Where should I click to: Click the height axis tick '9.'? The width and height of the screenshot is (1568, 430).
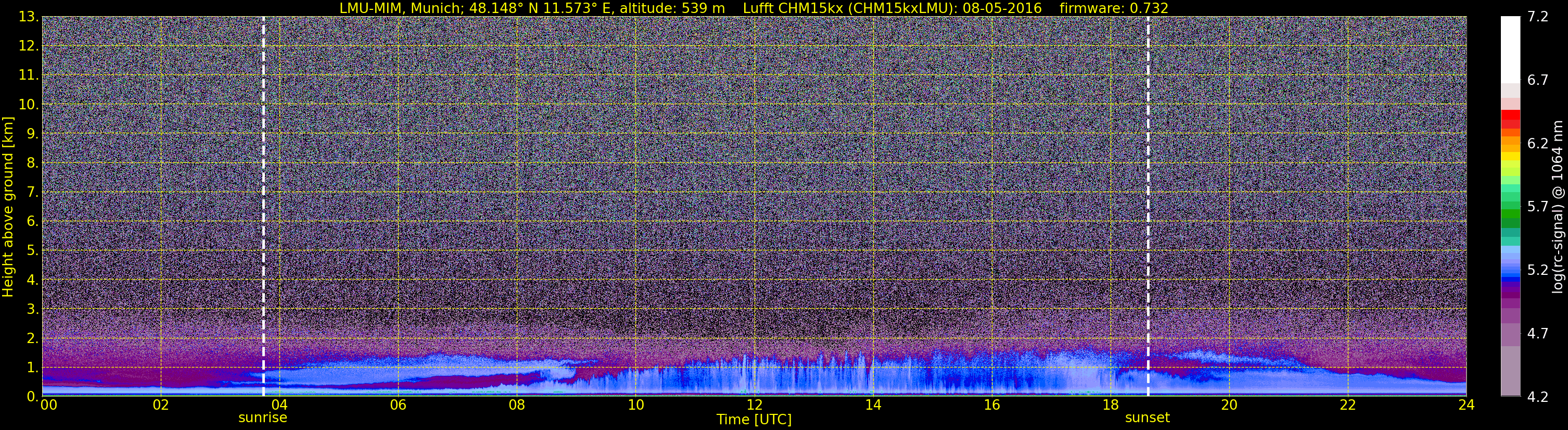32,134
